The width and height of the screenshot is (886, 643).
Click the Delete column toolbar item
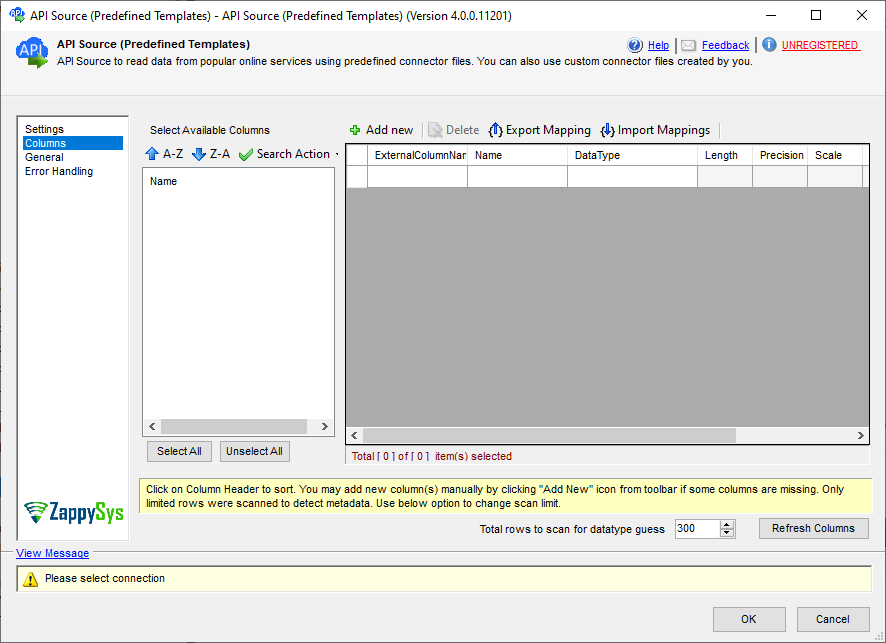pos(454,131)
